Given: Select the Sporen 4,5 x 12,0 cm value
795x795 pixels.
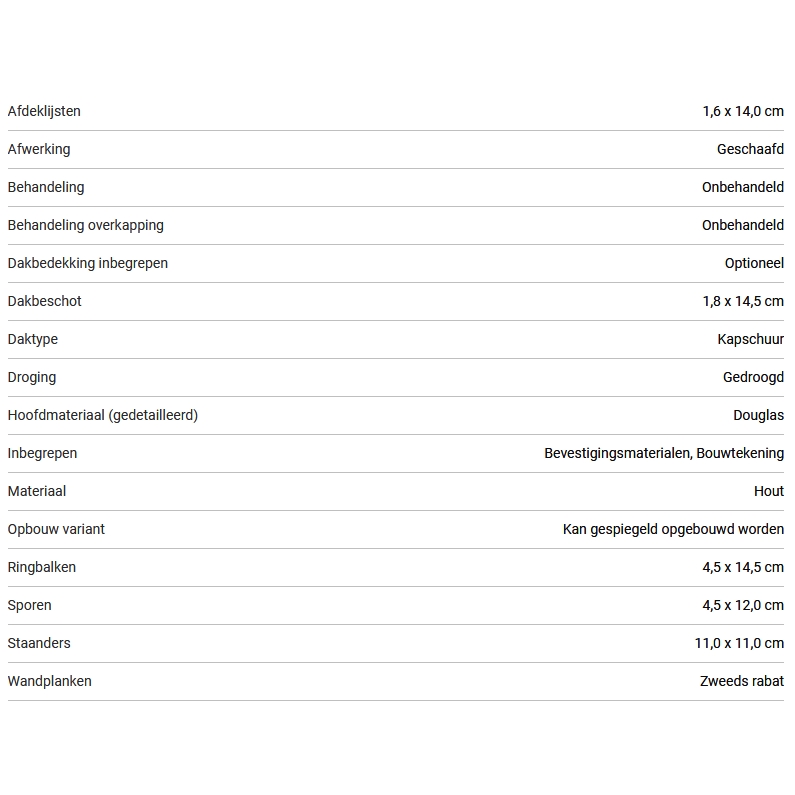Looking at the screenshot, I should pos(743,605).
